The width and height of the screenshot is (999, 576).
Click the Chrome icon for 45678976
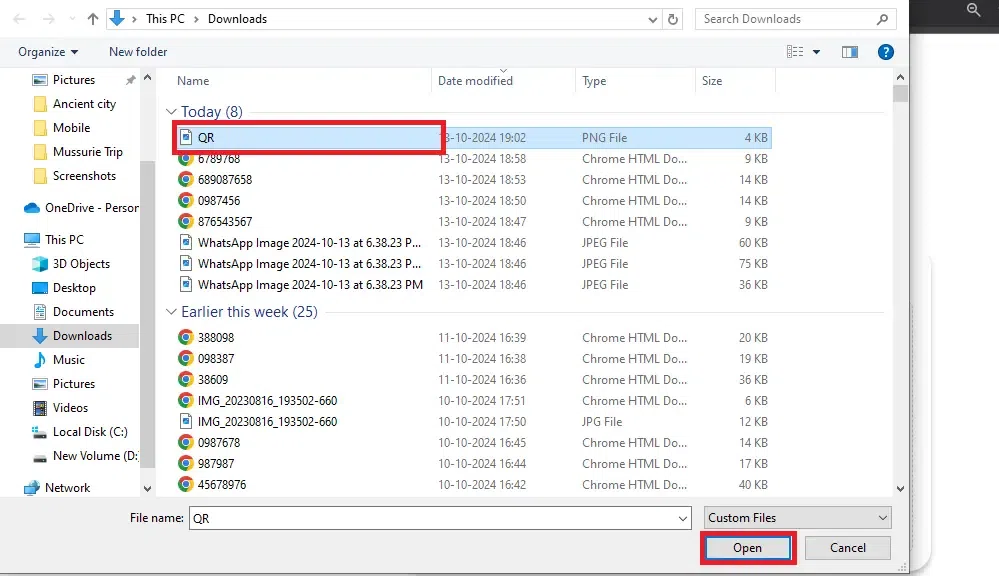click(x=185, y=485)
